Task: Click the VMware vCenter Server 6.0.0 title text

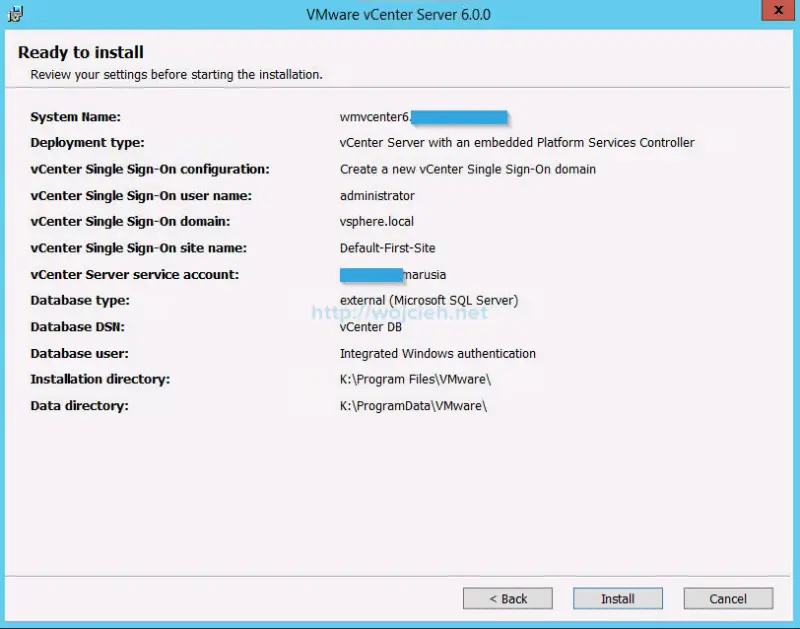Action: click(x=400, y=13)
